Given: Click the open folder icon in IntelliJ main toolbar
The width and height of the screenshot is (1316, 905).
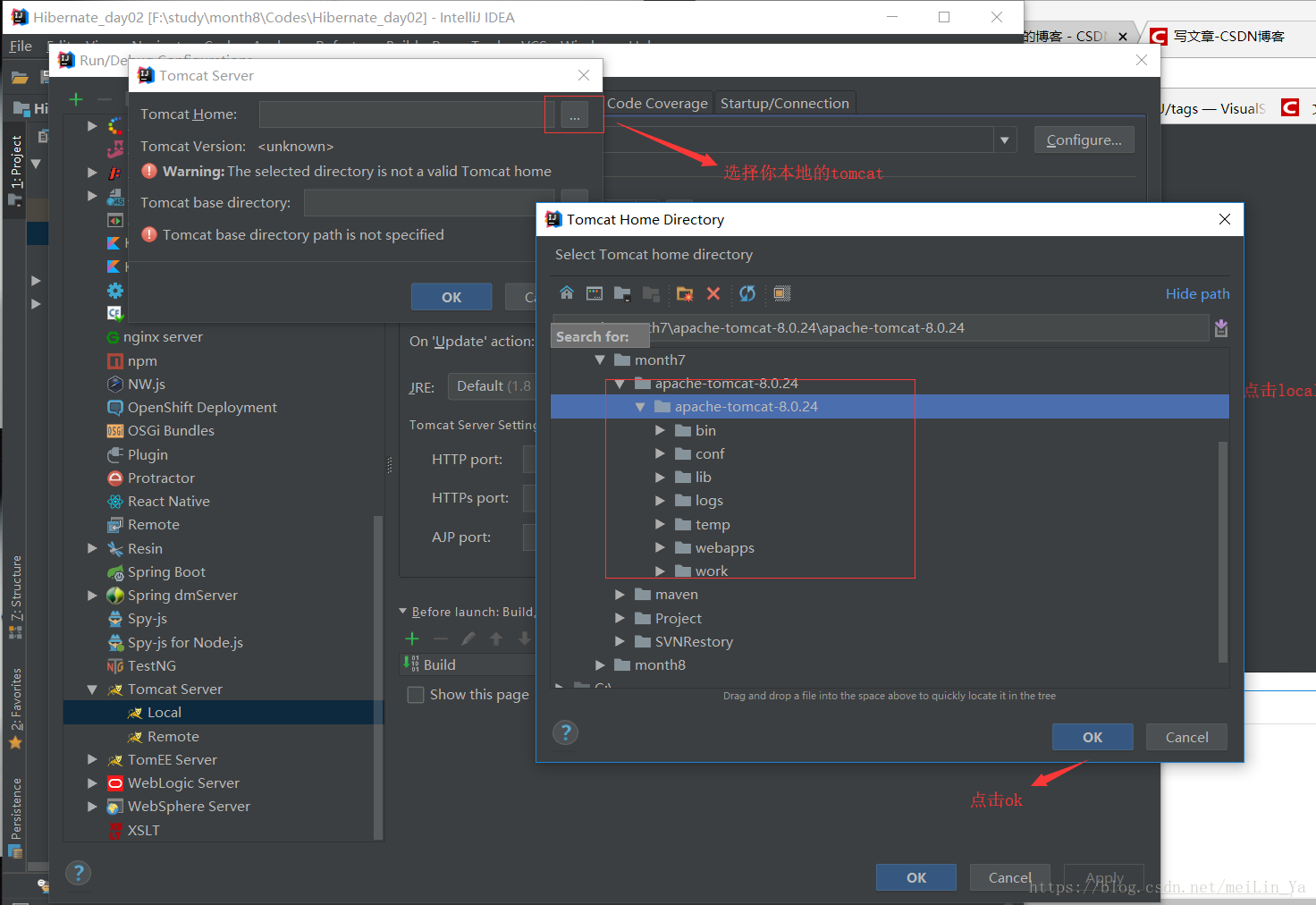Looking at the screenshot, I should (20, 78).
